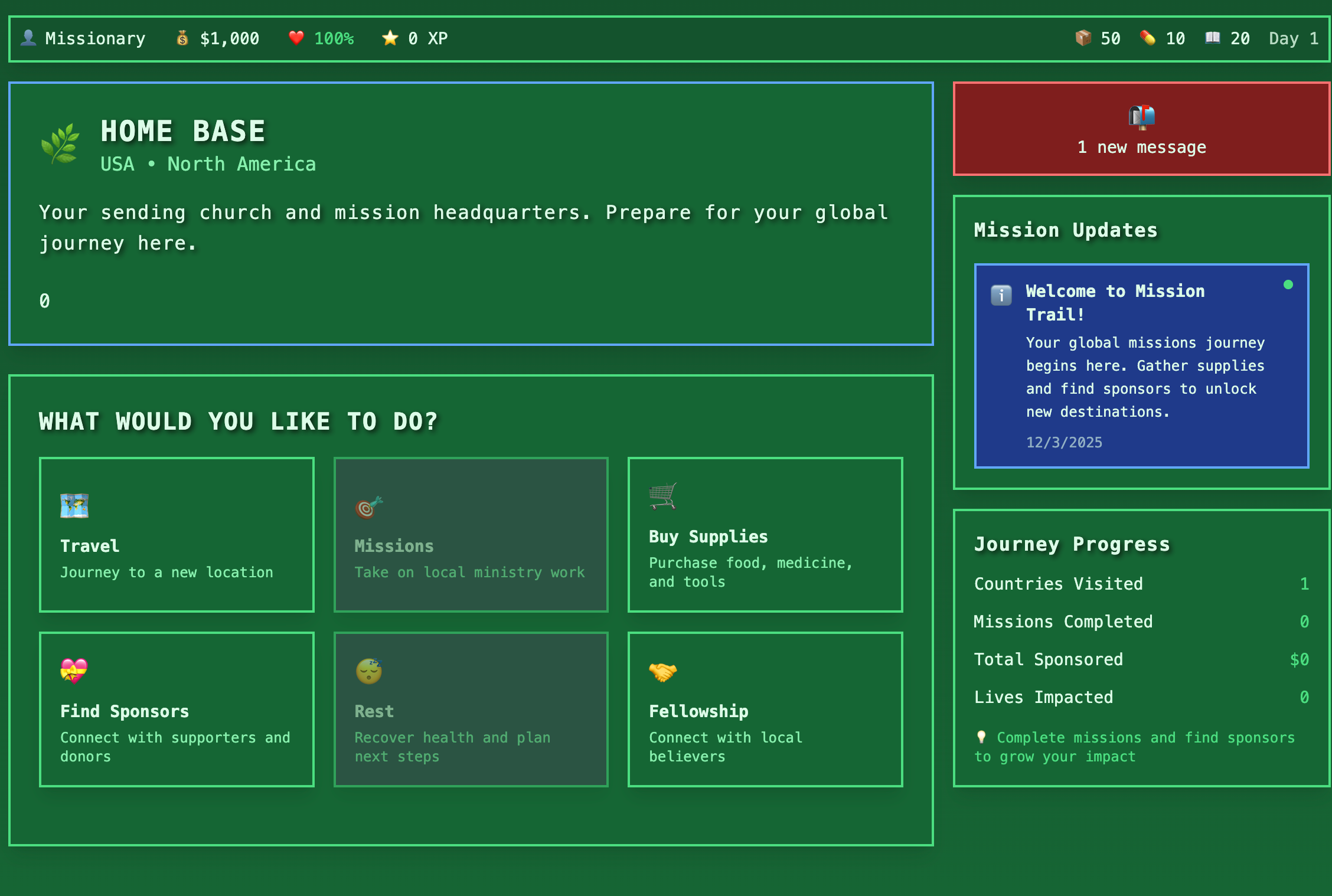
Task: Choose the Fellowship card title
Action: coord(698,711)
